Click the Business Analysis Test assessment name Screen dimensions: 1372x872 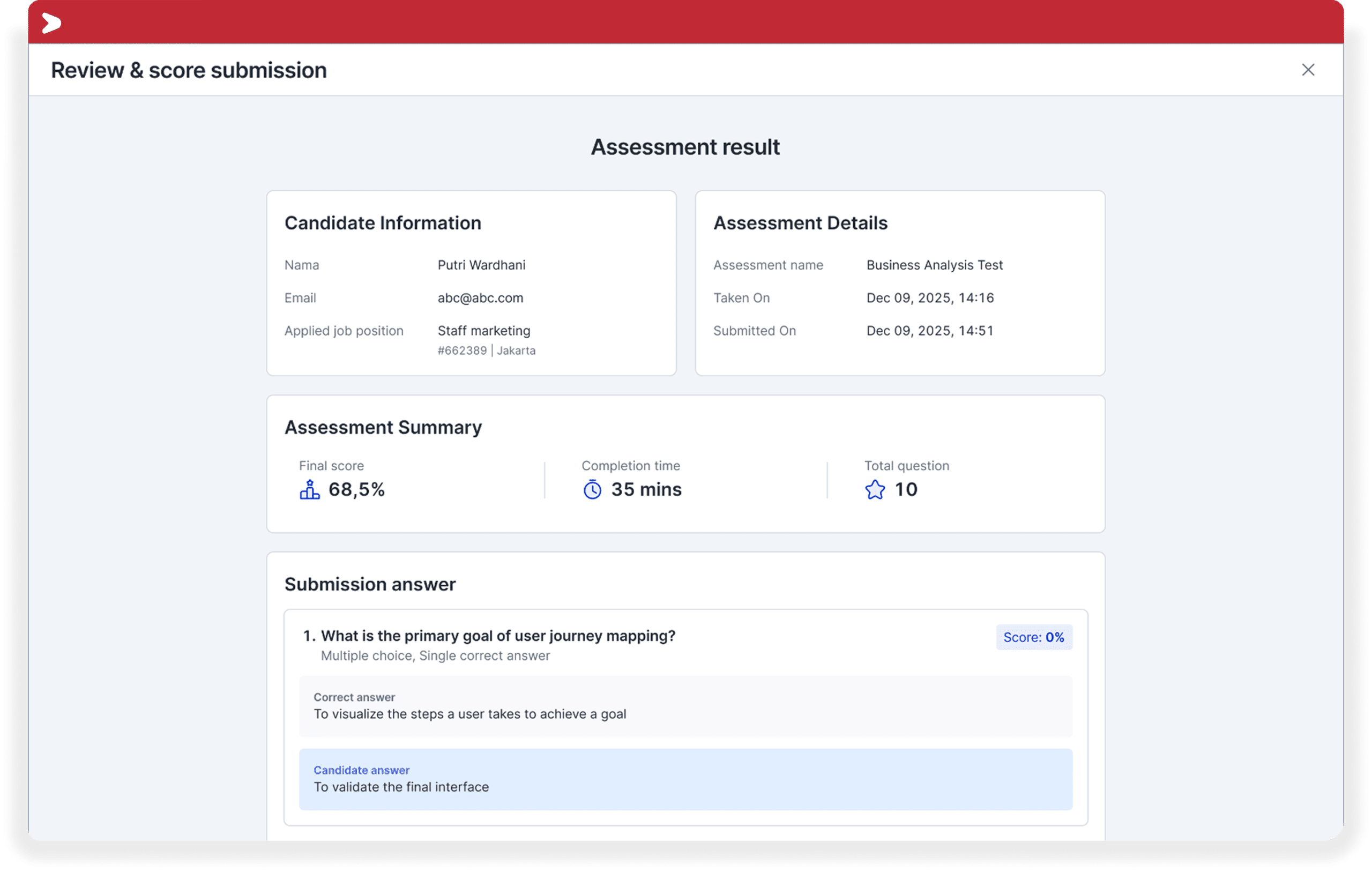[935, 265]
